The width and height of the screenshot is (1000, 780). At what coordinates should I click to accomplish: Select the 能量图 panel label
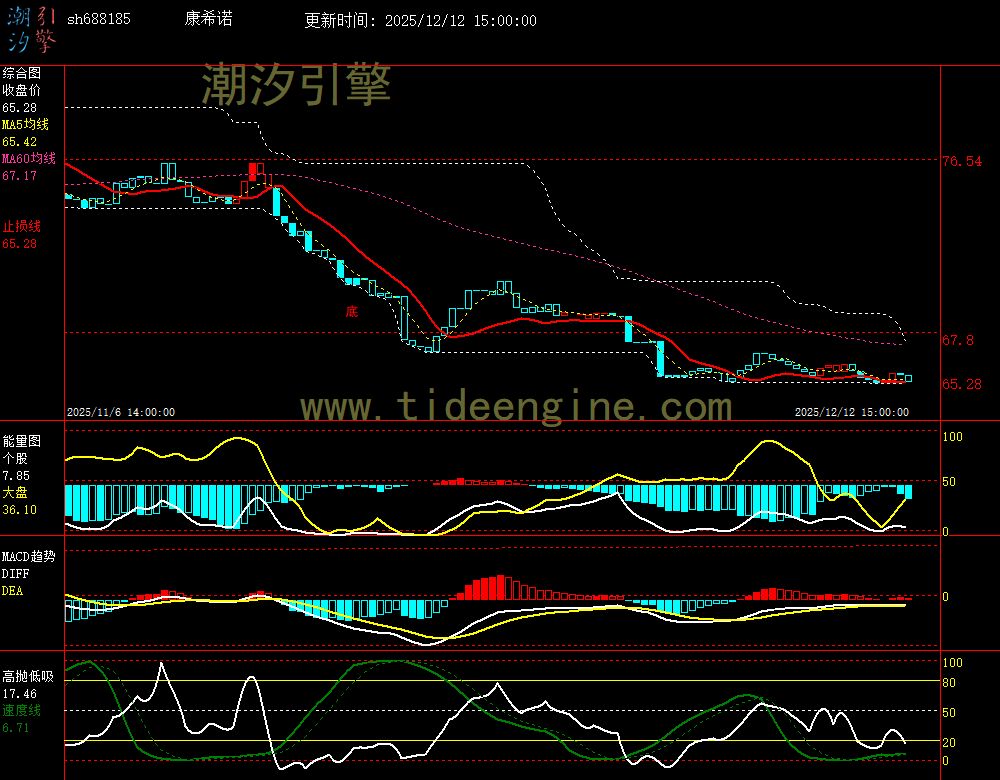pyautogui.click(x=21, y=440)
